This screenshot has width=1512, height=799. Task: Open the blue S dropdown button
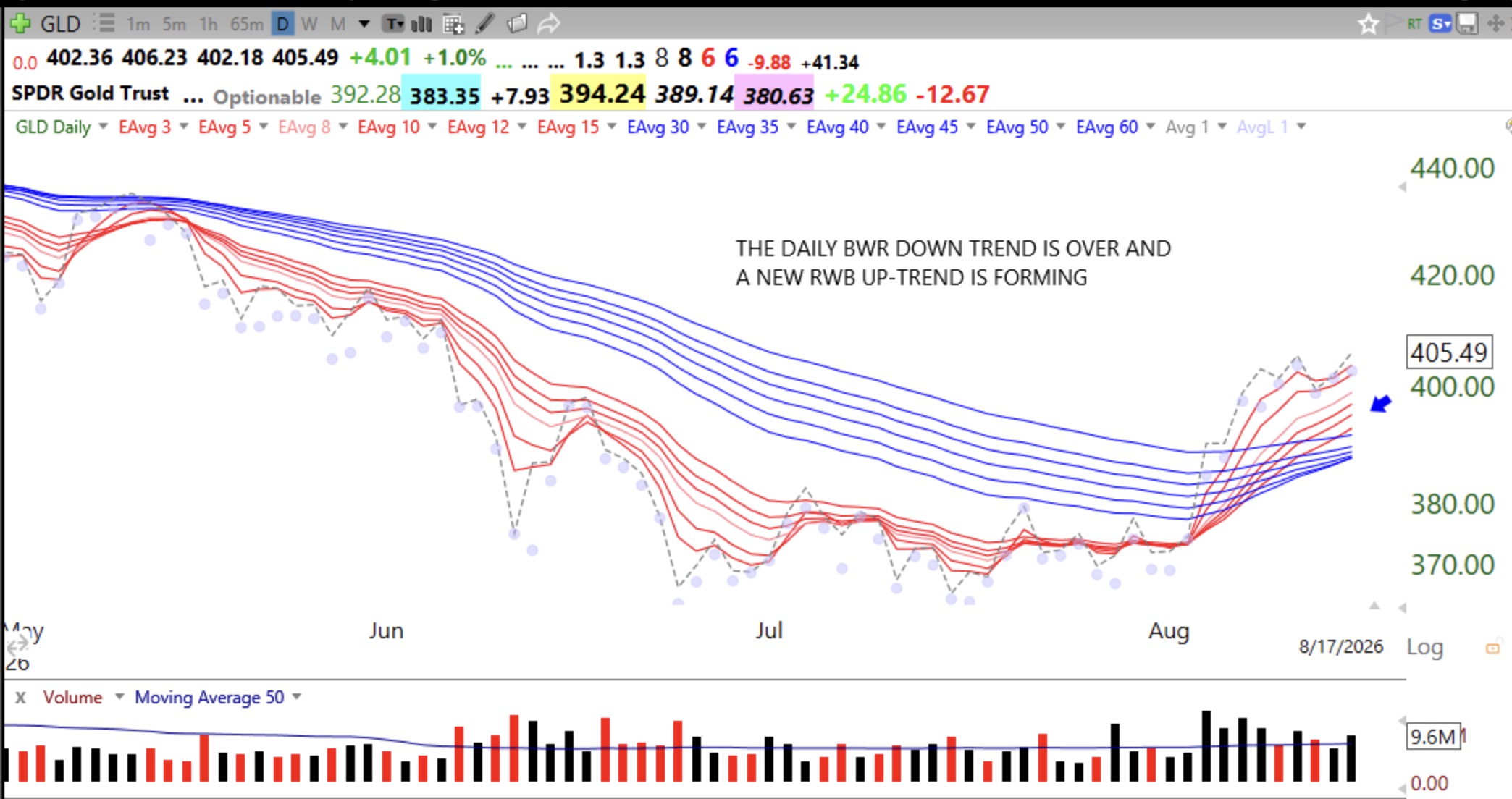[1440, 24]
